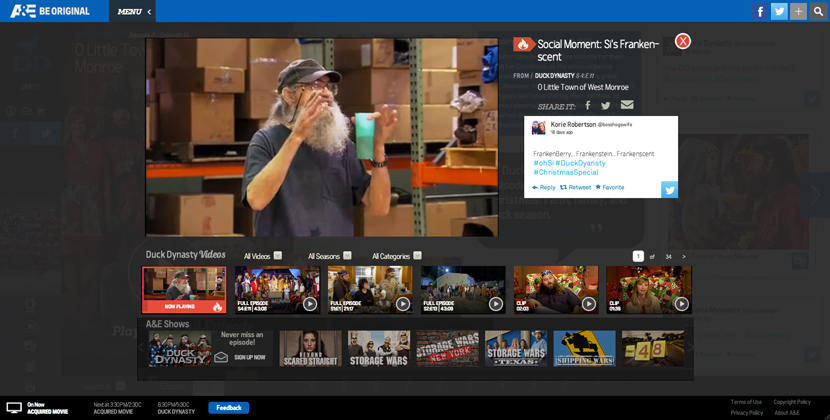Click the main video player
This screenshot has height=420, width=830.
(x=322, y=137)
